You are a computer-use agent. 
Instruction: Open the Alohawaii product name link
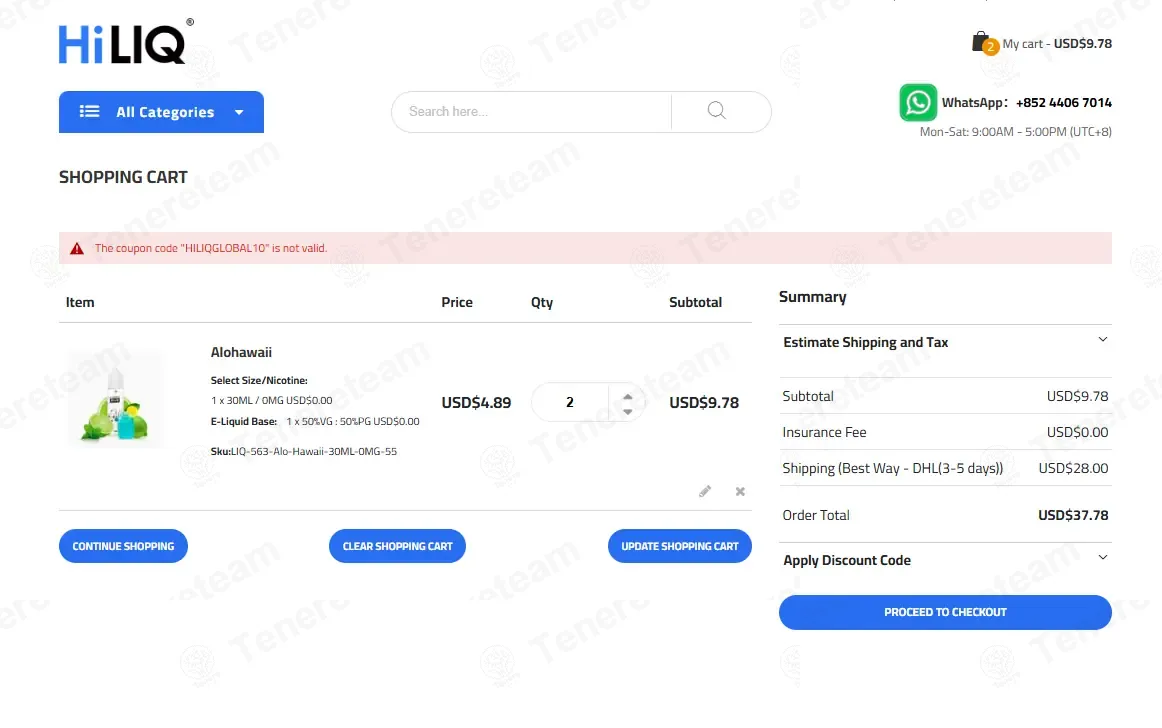click(241, 352)
